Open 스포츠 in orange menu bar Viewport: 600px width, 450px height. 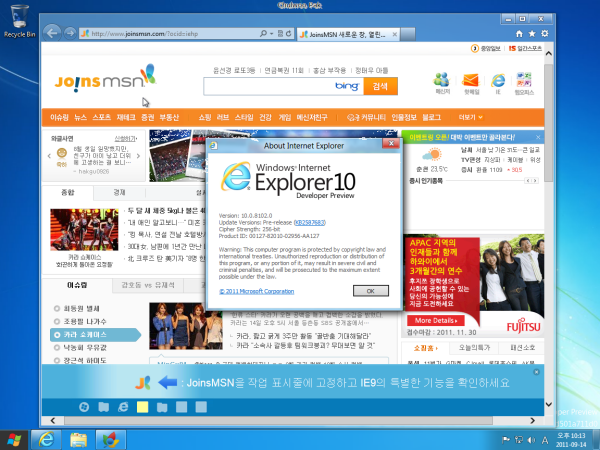[x=101, y=117]
